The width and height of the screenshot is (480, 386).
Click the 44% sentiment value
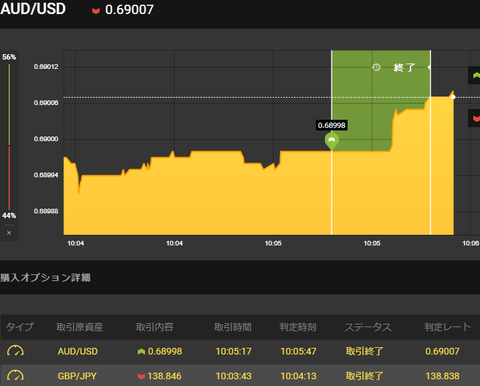coord(9,216)
